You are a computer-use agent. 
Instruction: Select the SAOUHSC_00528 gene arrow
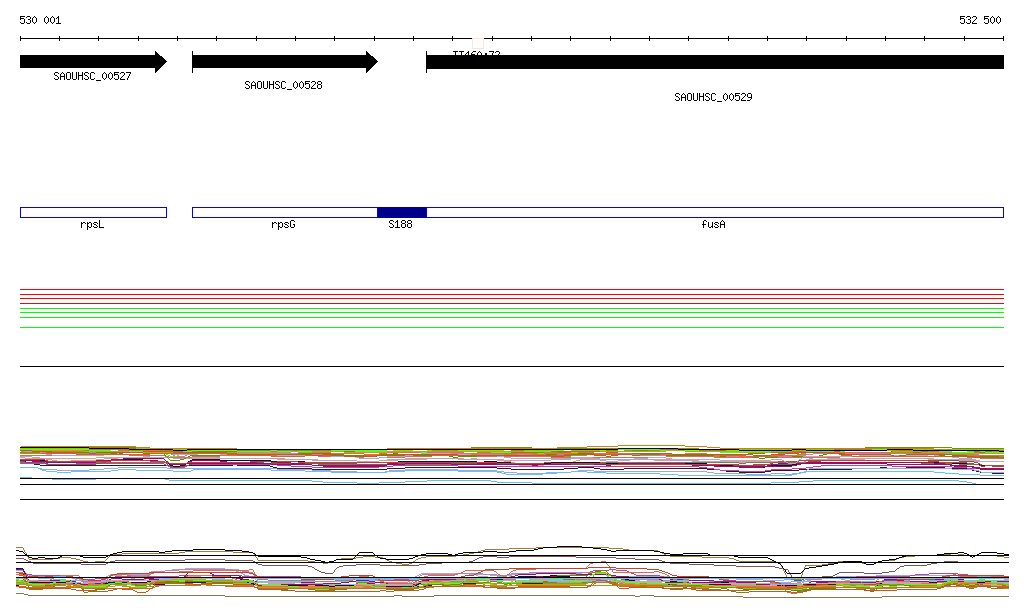tap(284, 62)
